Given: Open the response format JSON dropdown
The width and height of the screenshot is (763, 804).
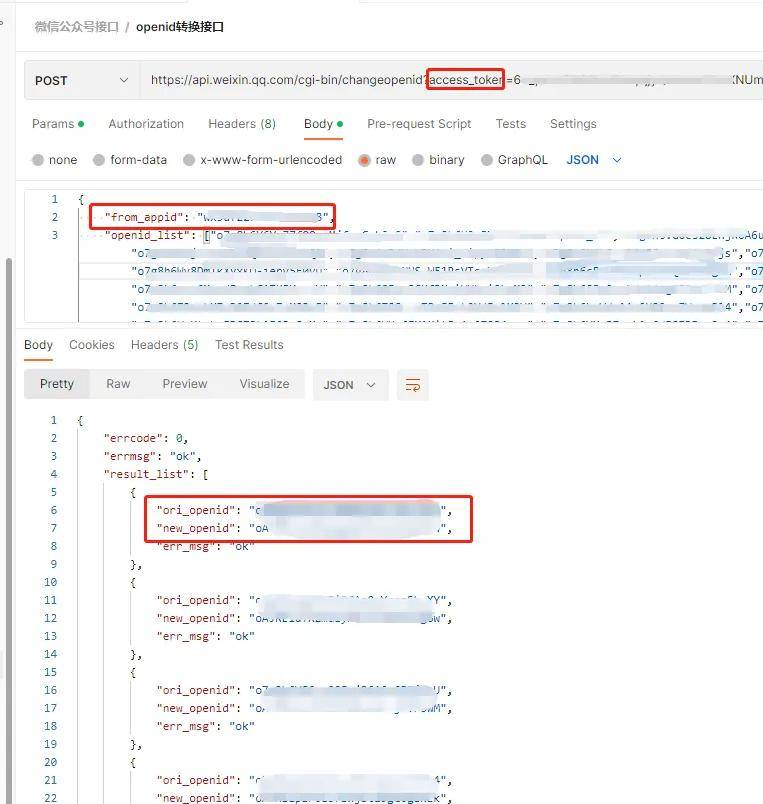Looking at the screenshot, I should pos(350,385).
